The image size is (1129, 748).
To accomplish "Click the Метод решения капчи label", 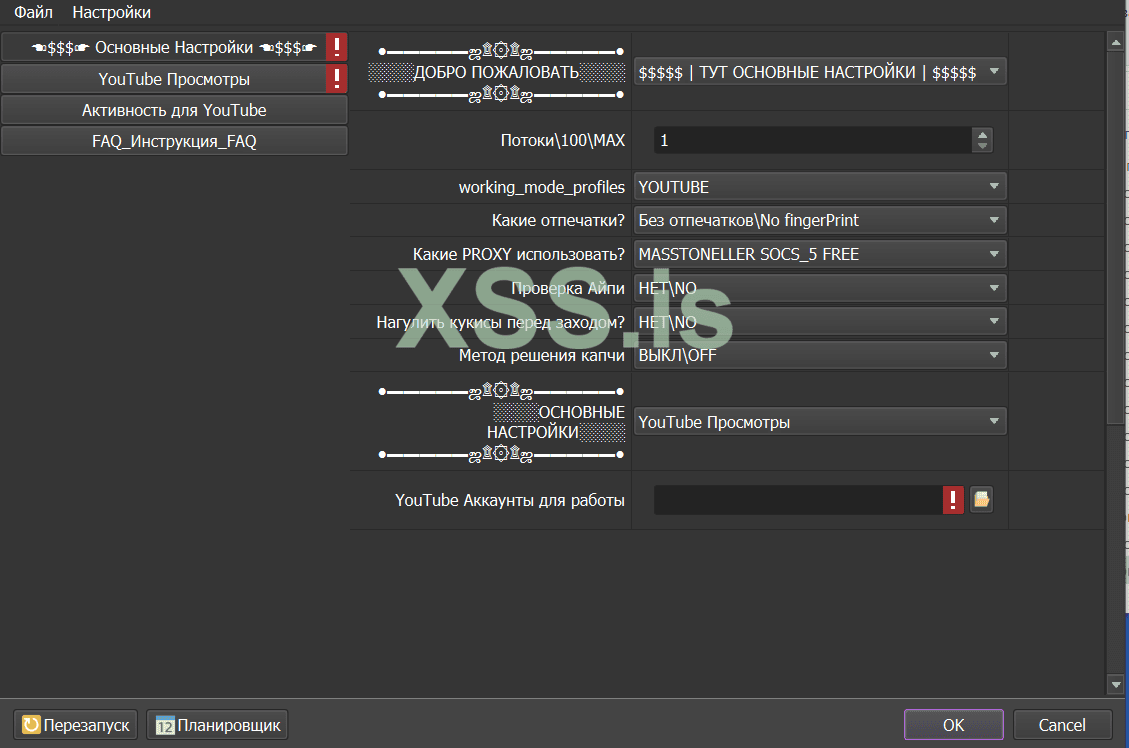I will pos(541,355).
